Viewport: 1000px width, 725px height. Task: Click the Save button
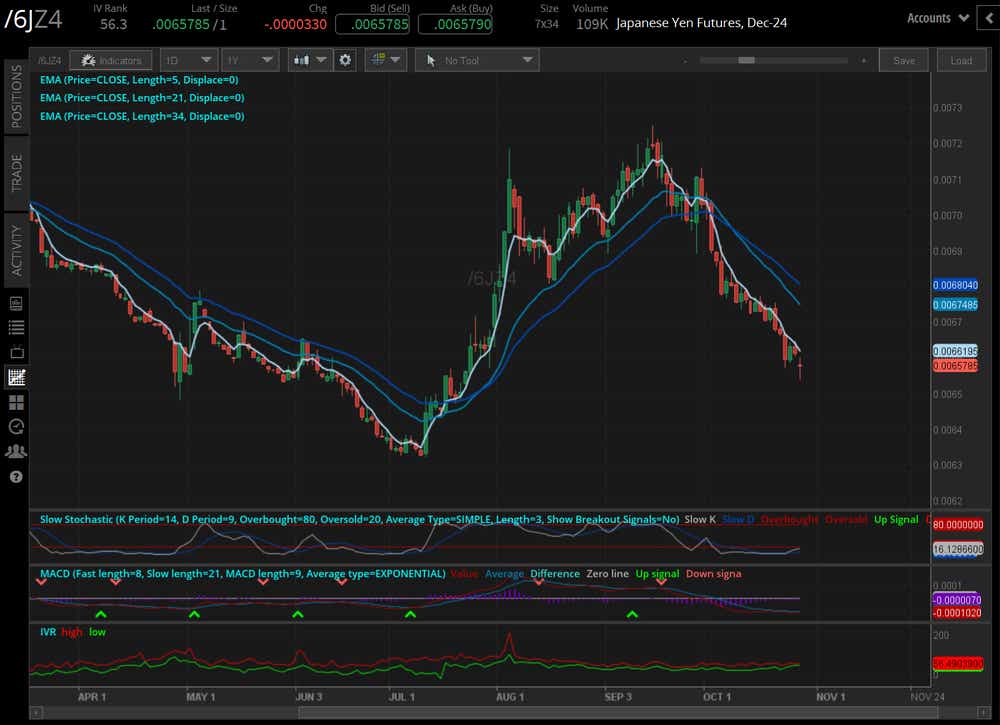point(903,60)
